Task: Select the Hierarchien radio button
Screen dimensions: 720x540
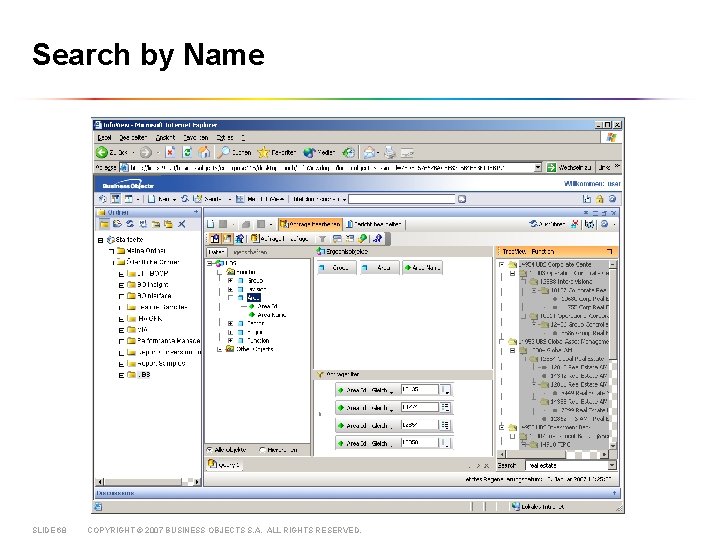Action: click(262, 450)
